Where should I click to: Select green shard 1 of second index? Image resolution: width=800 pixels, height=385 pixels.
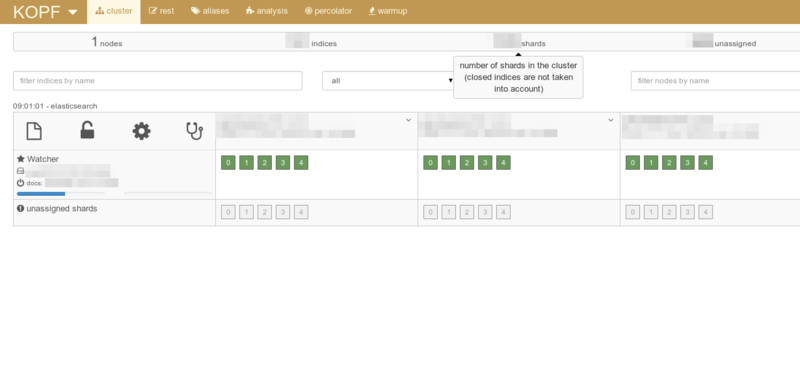448,163
